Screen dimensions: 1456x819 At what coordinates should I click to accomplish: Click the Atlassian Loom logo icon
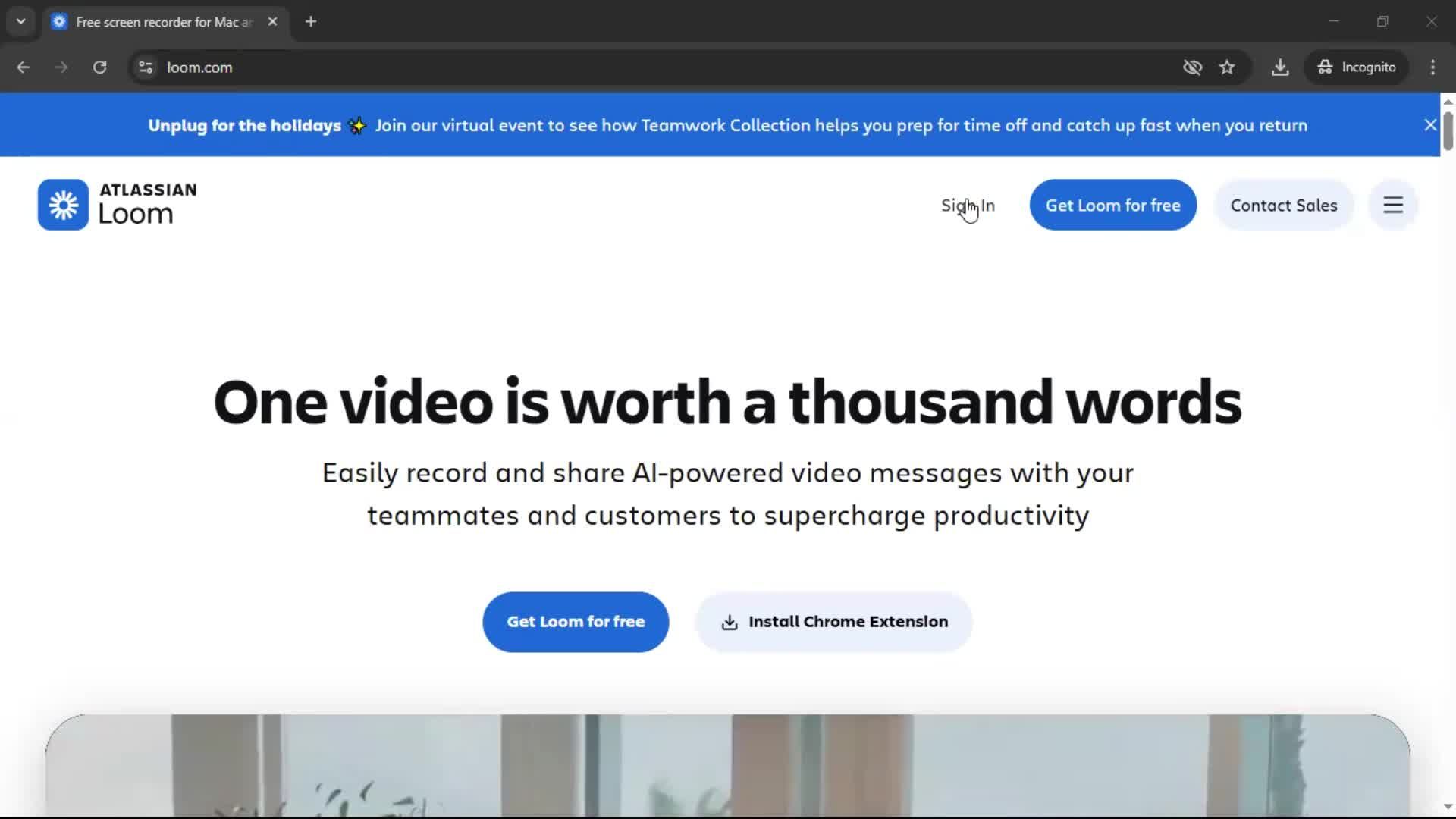click(64, 205)
